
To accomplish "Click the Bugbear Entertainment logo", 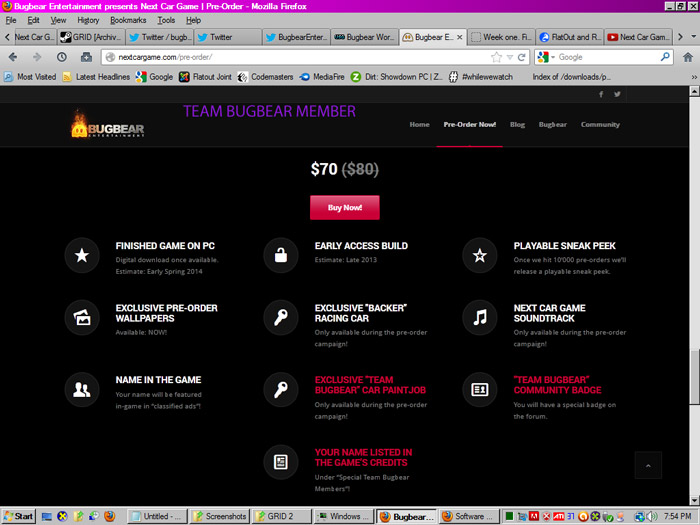I will click(108, 125).
